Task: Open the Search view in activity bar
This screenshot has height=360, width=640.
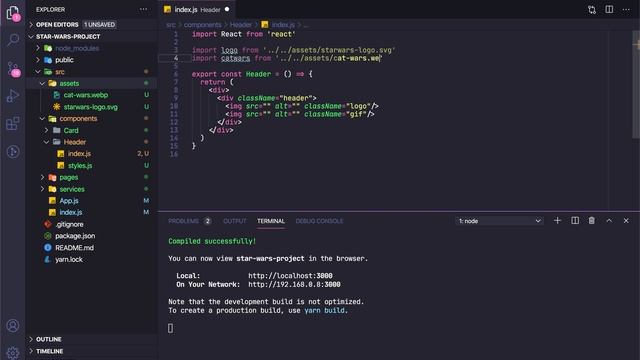Action: coord(13,40)
